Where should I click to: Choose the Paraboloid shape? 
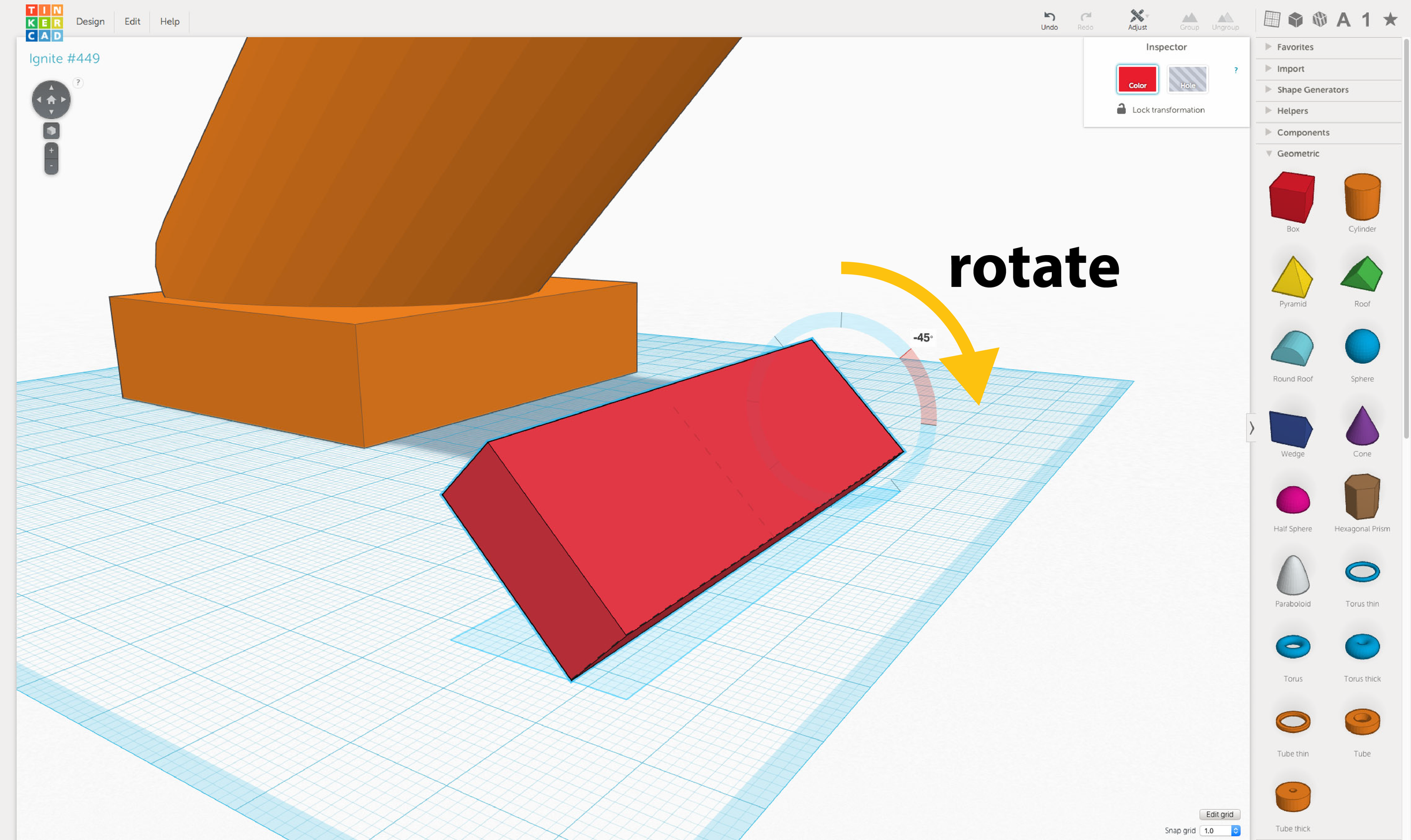(1292, 574)
